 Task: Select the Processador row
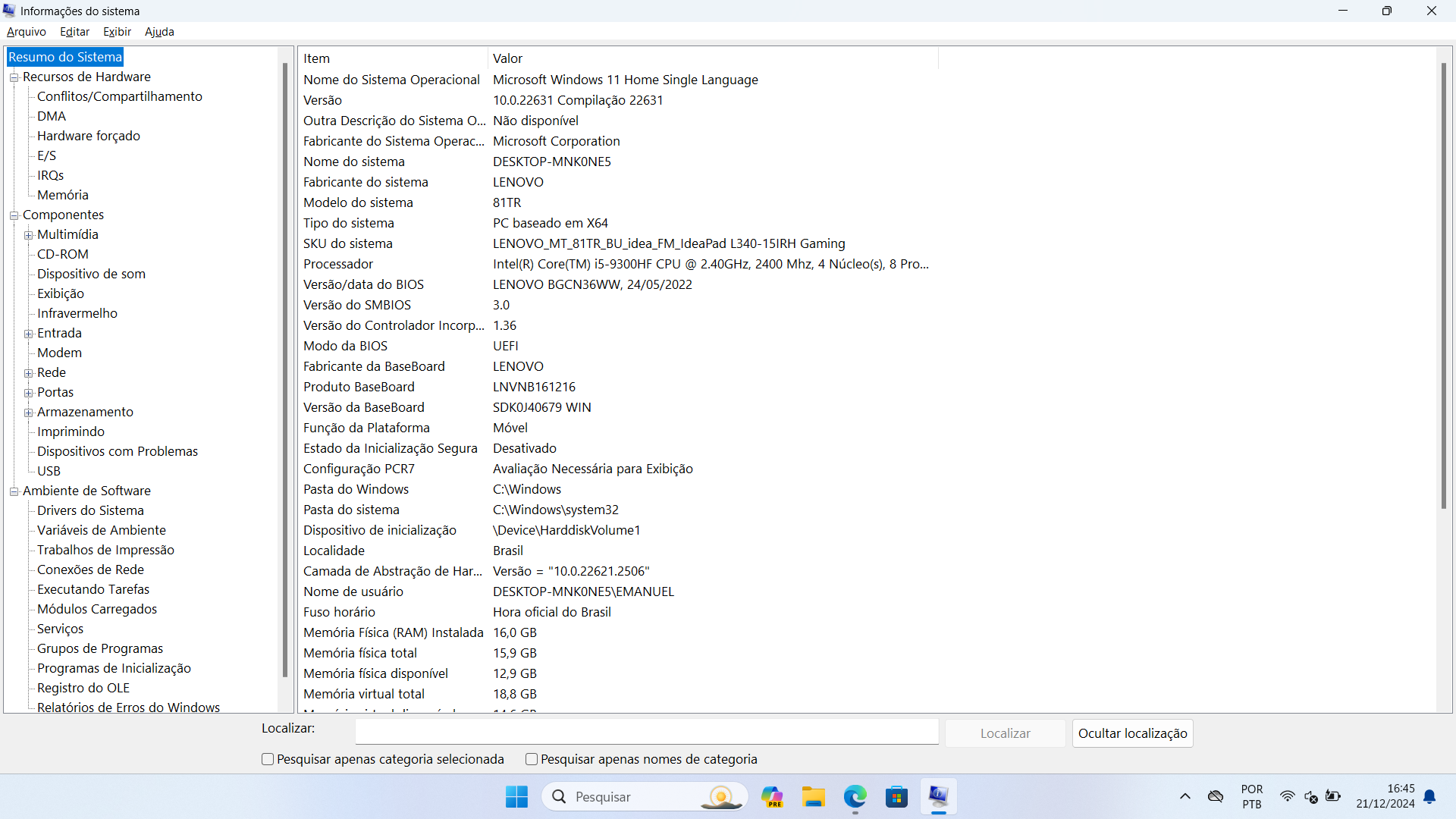click(x=618, y=264)
